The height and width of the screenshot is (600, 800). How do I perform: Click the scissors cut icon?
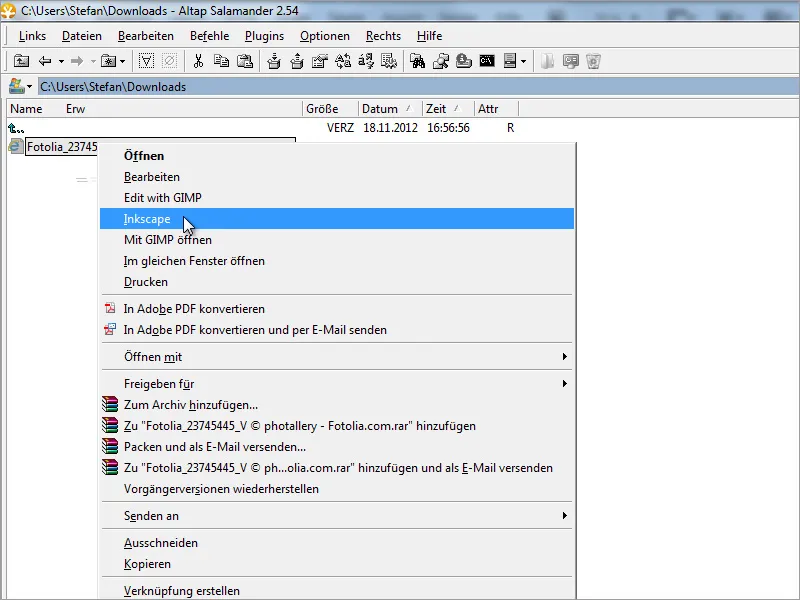tap(198, 61)
